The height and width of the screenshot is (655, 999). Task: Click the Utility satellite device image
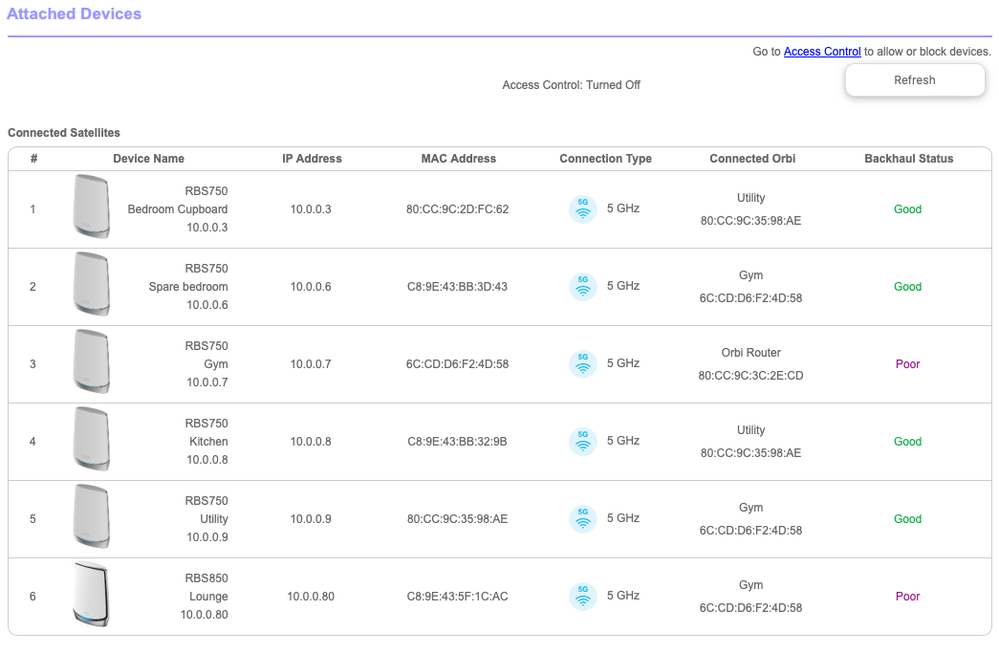pos(91,516)
